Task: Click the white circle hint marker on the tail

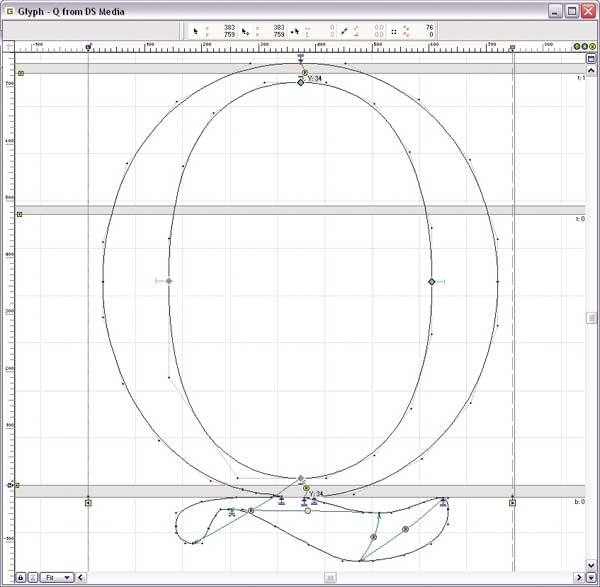Action: tap(308, 511)
